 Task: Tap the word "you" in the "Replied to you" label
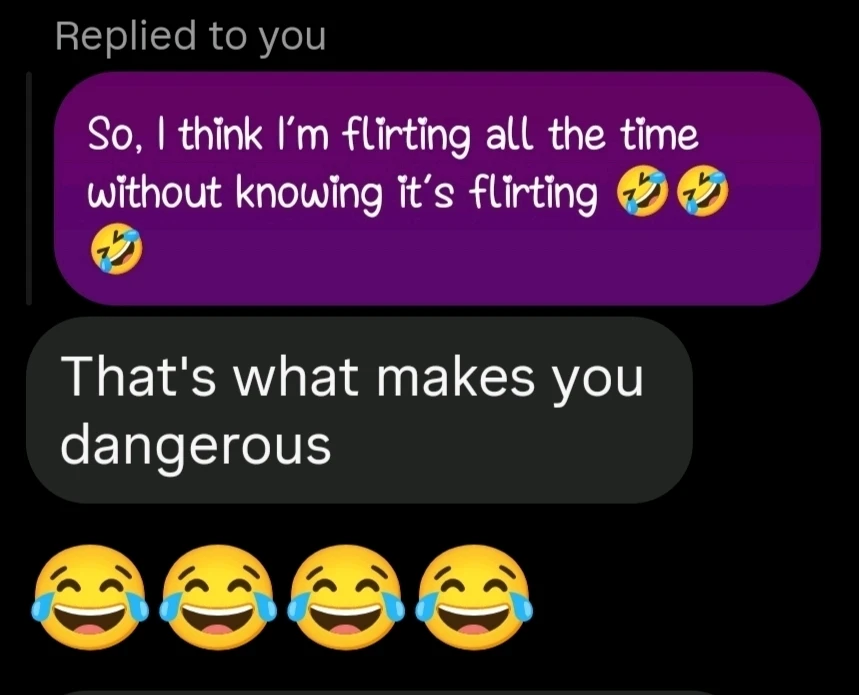(x=293, y=38)
